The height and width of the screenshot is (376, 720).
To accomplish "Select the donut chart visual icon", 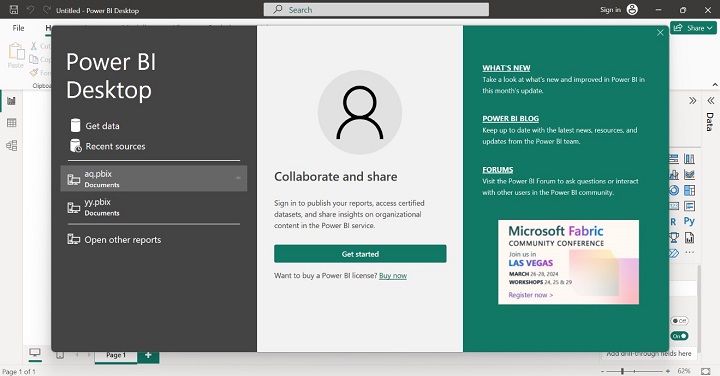I will [674, 190].
